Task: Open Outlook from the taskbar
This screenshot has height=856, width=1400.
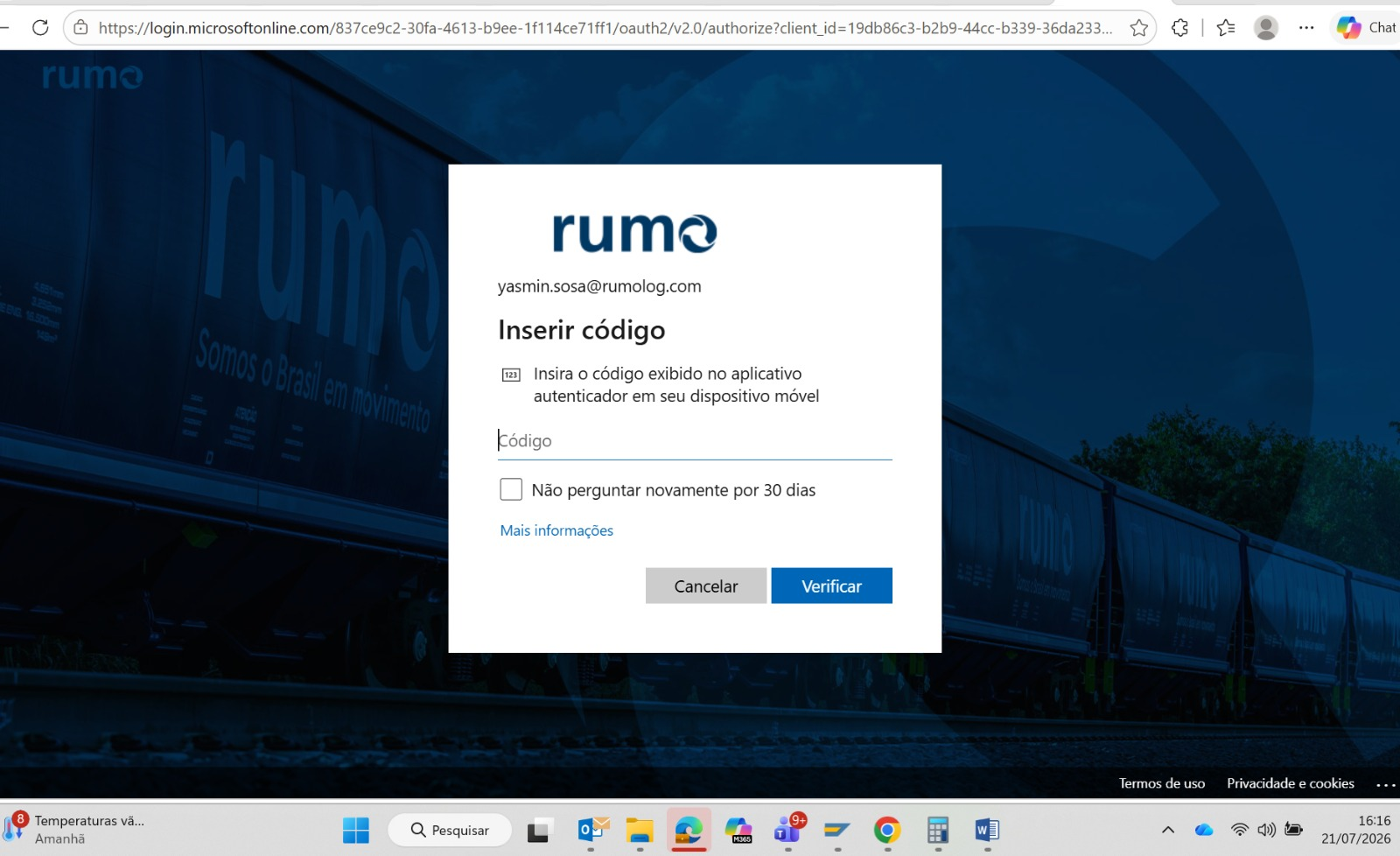Action: tap(591, 830)
